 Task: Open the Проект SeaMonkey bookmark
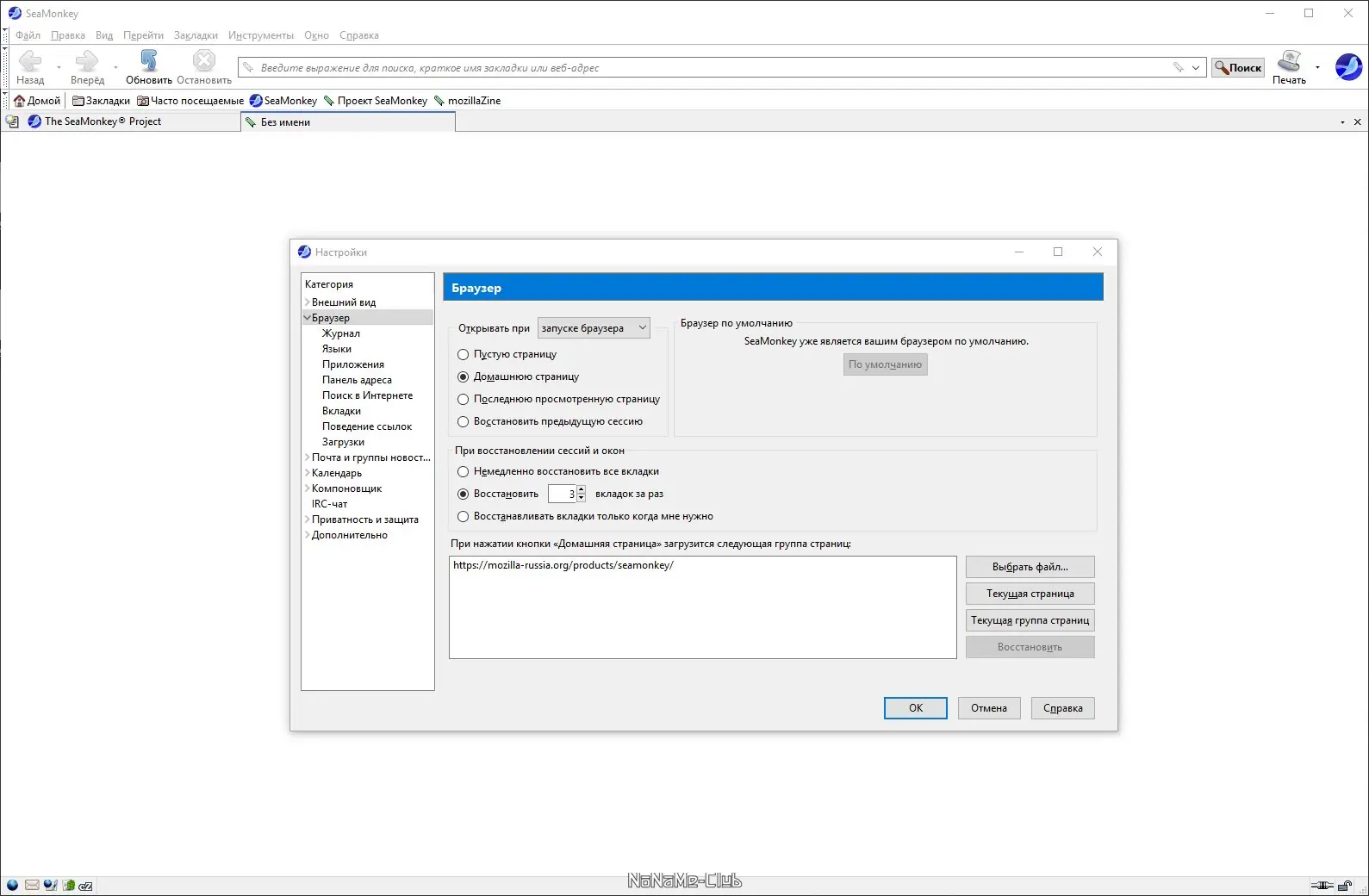(375, 101)
